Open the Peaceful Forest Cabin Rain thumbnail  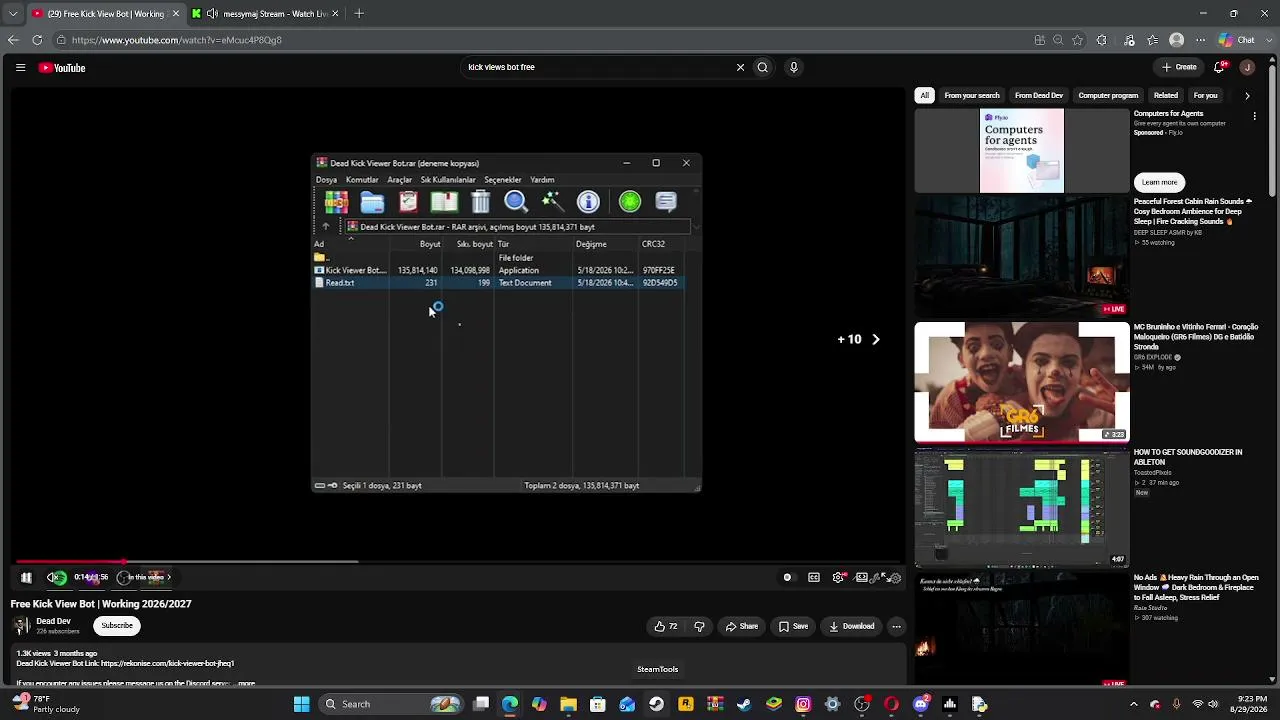1022,255
